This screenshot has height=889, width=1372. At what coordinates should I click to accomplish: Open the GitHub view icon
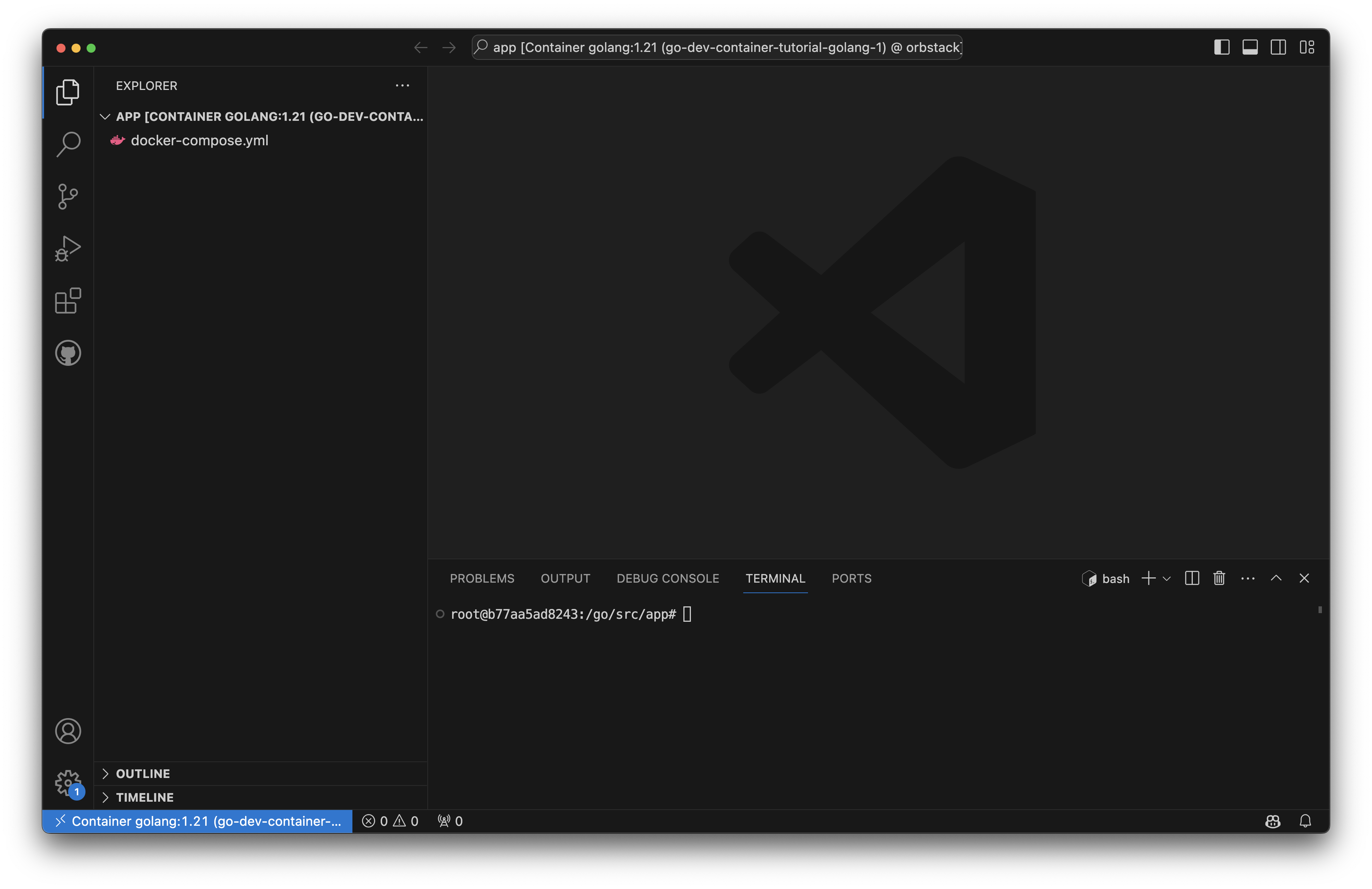coord(67,353)
